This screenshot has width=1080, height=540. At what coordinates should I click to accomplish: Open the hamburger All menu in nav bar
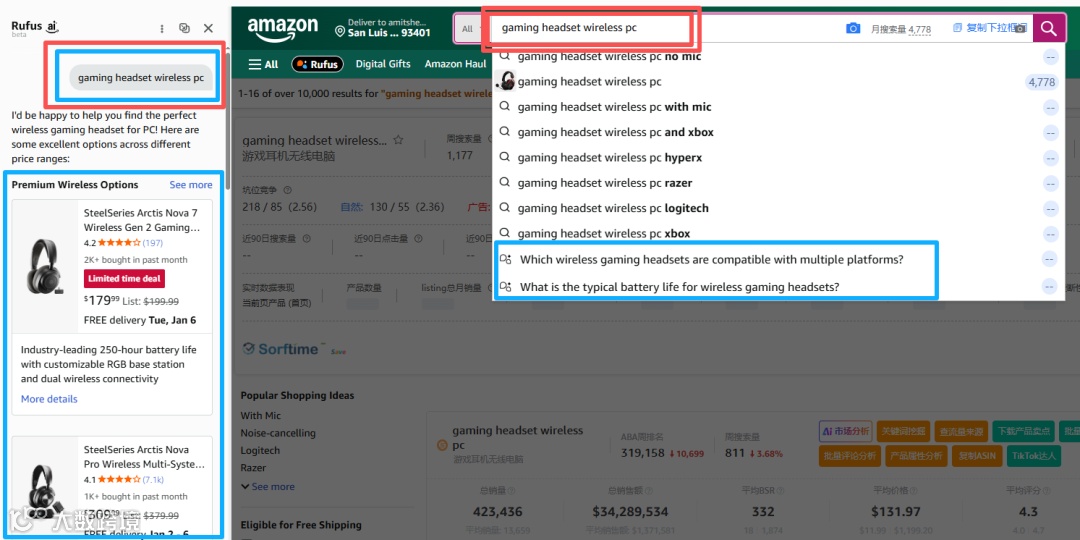coord(263,64)
